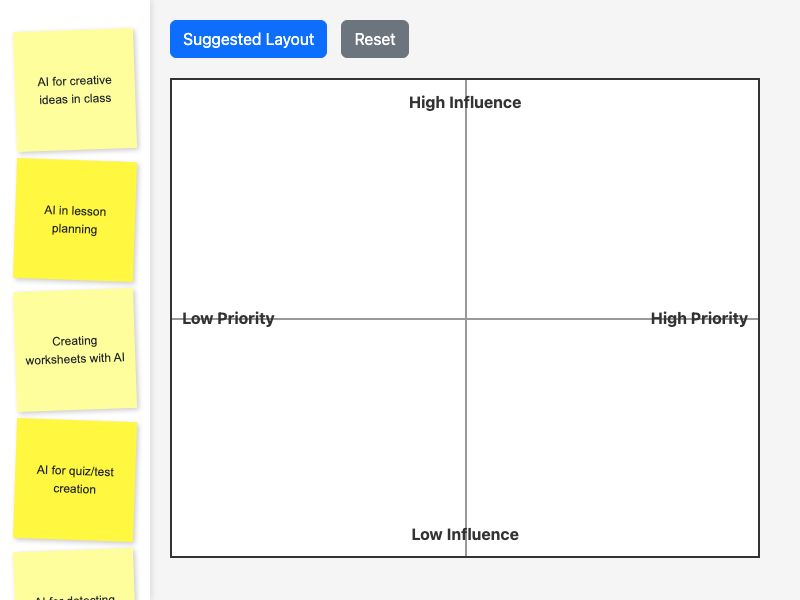The width and height of the screenshot is (800, 600).
Task: Click the center intersection of the matrix axes
Action: point(465,318)
